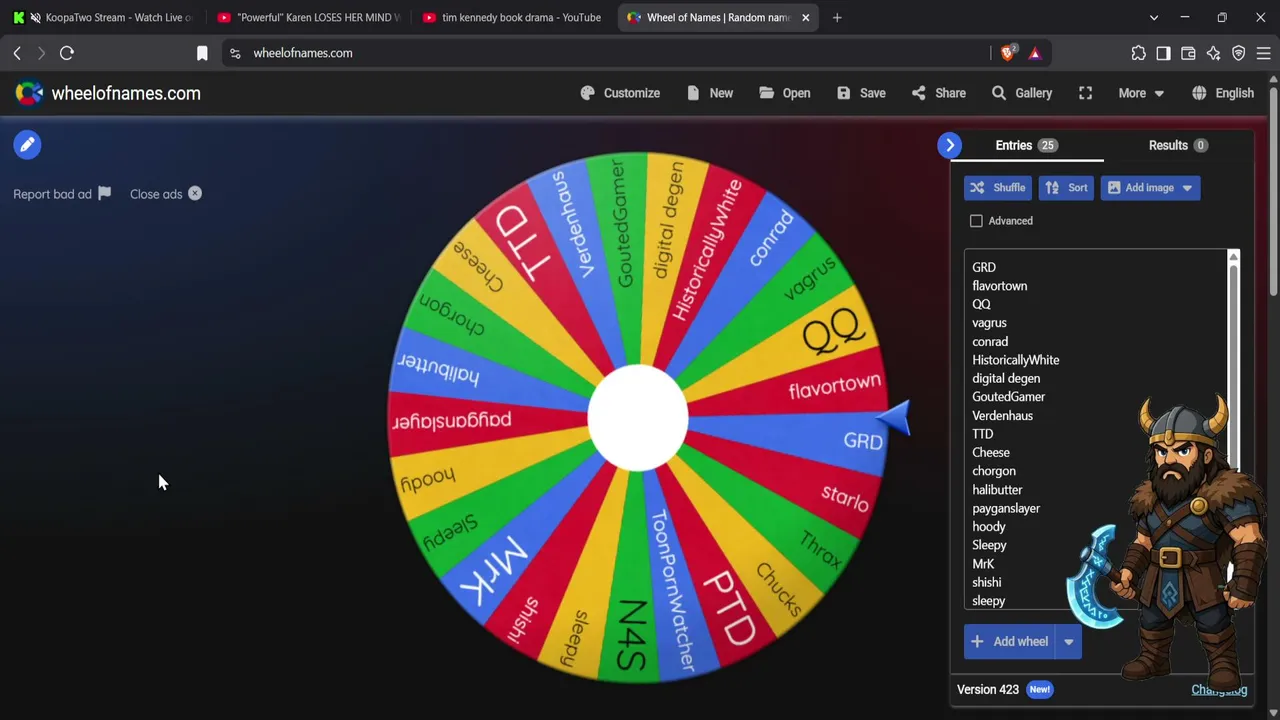Shuffle the wheel entries
This screenshot has width=1280, height=720.
point(998,188)
